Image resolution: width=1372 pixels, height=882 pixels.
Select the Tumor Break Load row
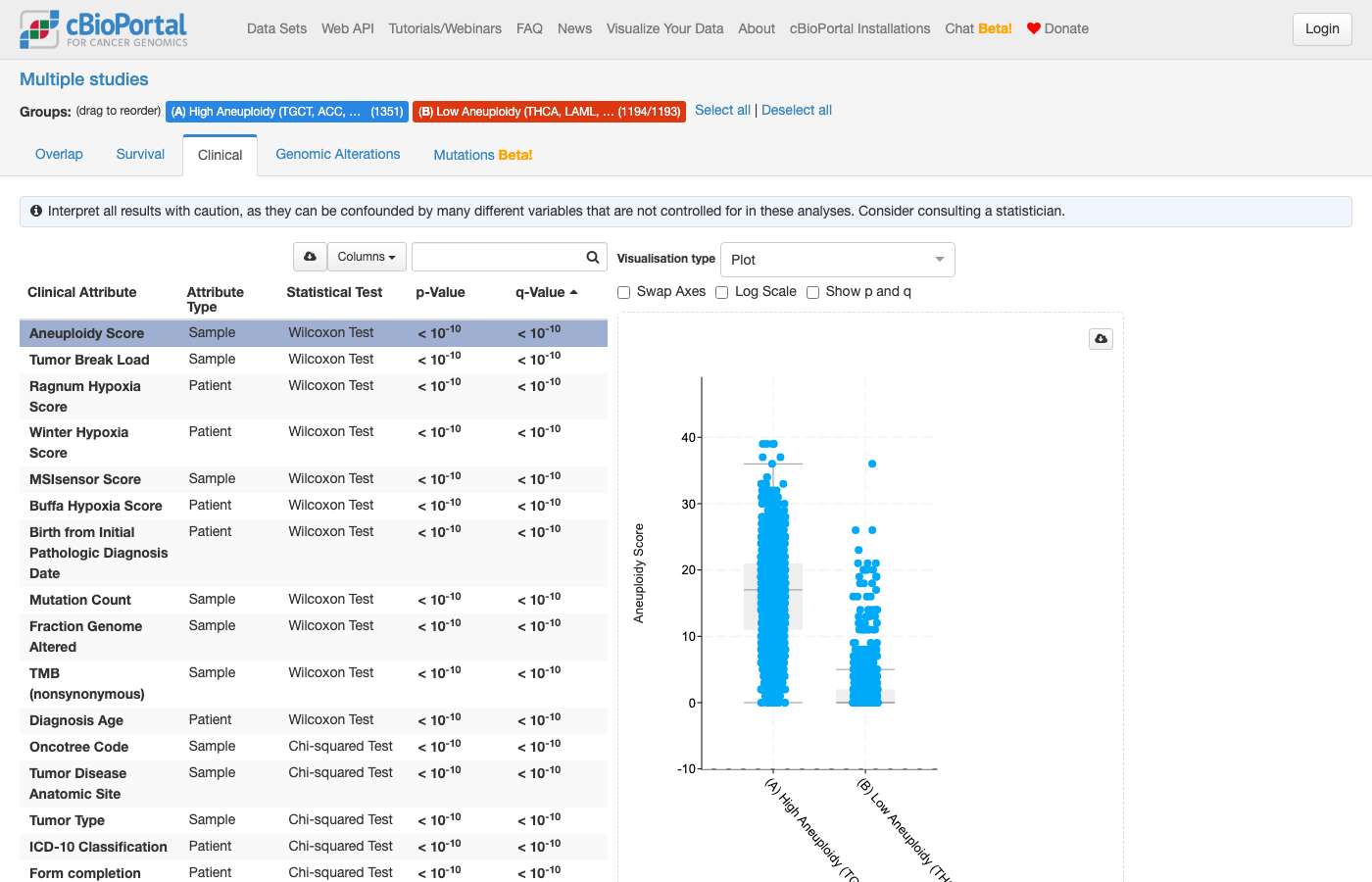pos(314,360)
